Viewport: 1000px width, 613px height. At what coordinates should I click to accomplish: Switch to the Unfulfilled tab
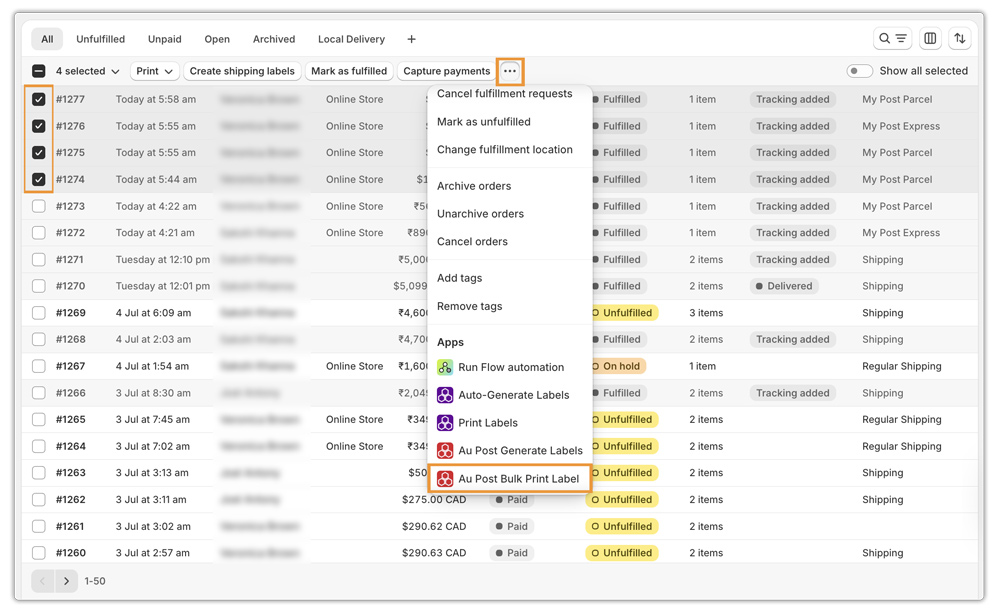[100, 39]
